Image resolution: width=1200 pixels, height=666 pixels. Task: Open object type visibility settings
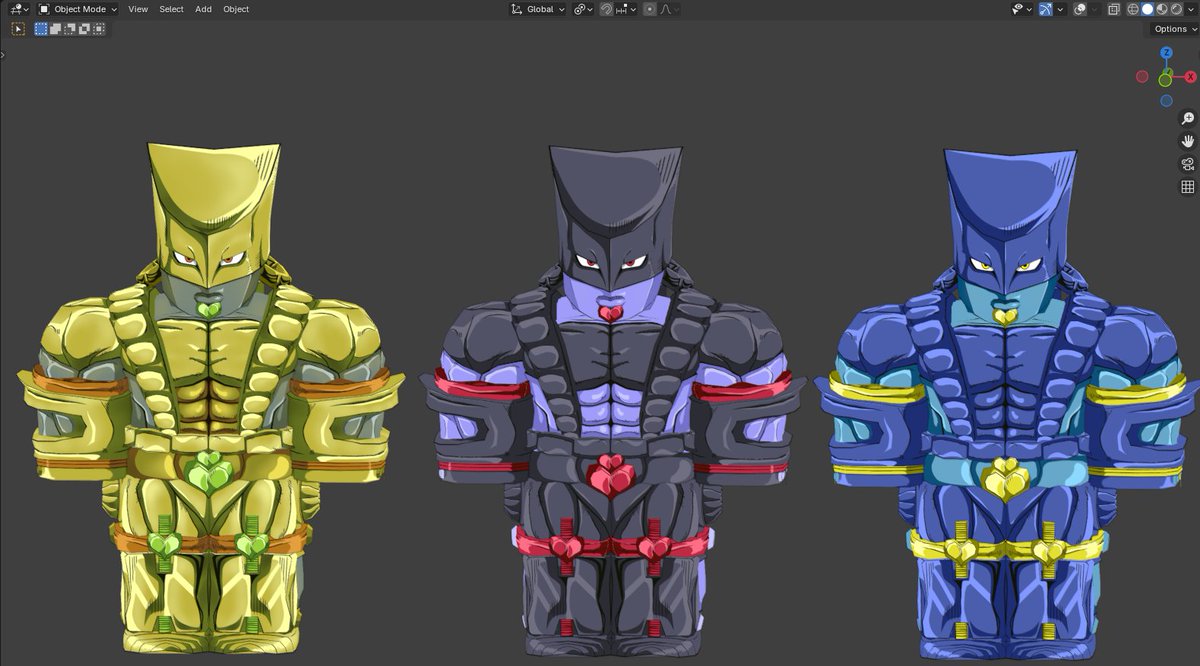[1021, 9]
